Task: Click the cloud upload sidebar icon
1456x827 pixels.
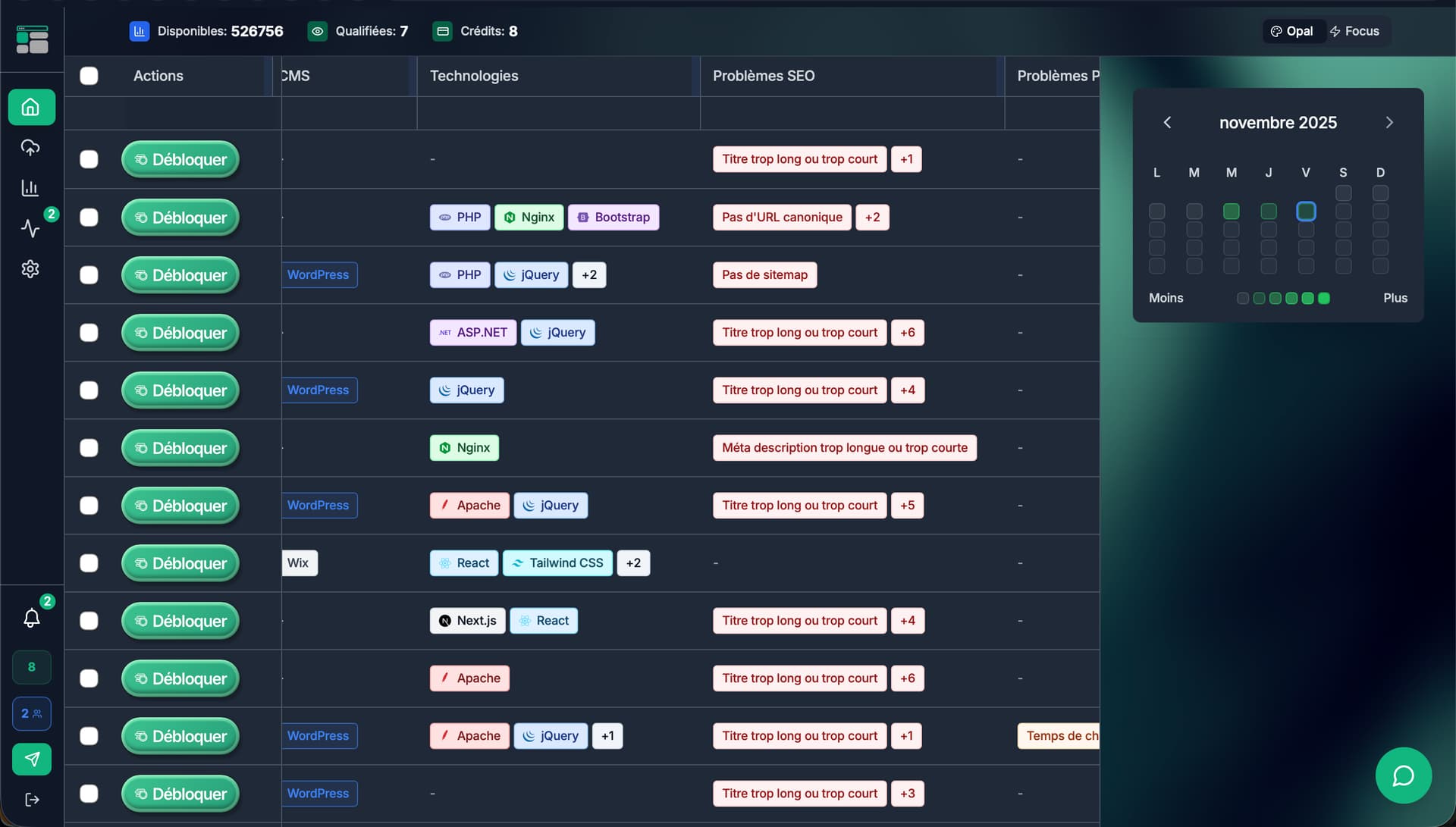Action: coord(30,147)
